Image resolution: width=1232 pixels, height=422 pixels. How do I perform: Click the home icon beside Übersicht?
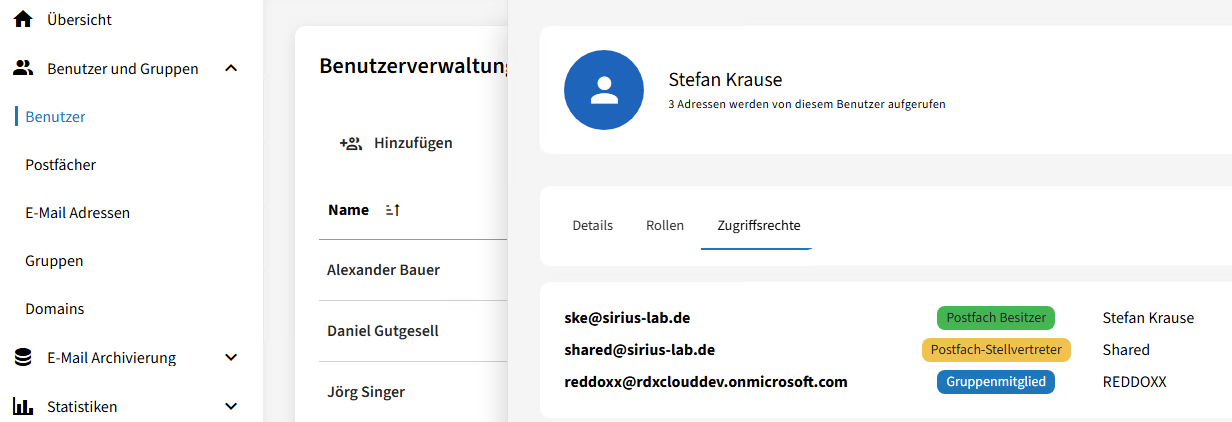[23, 20]
